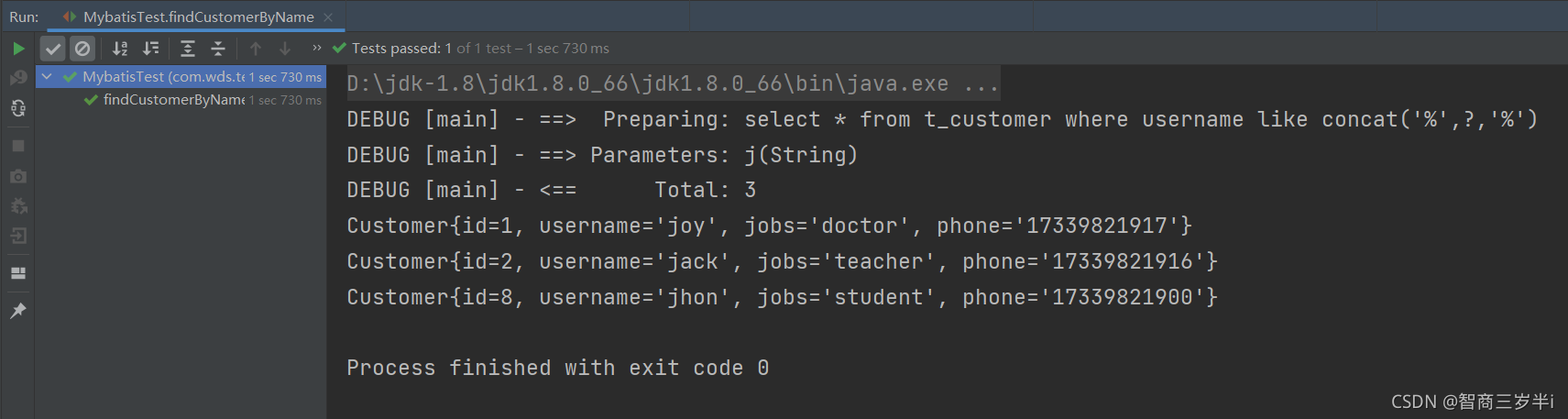Open the layout restore icon
The image size is (1568, 419).
point(18,273)
